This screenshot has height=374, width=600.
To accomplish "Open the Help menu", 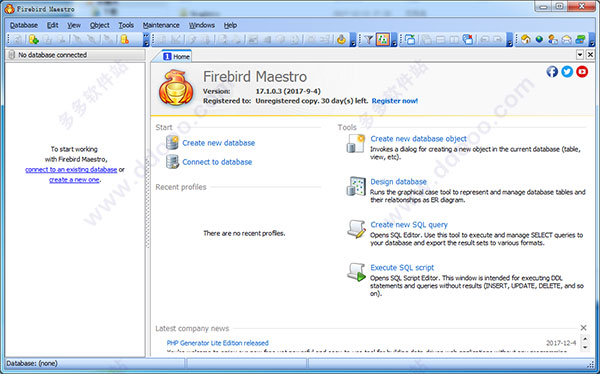I will (x=230, y=25).
